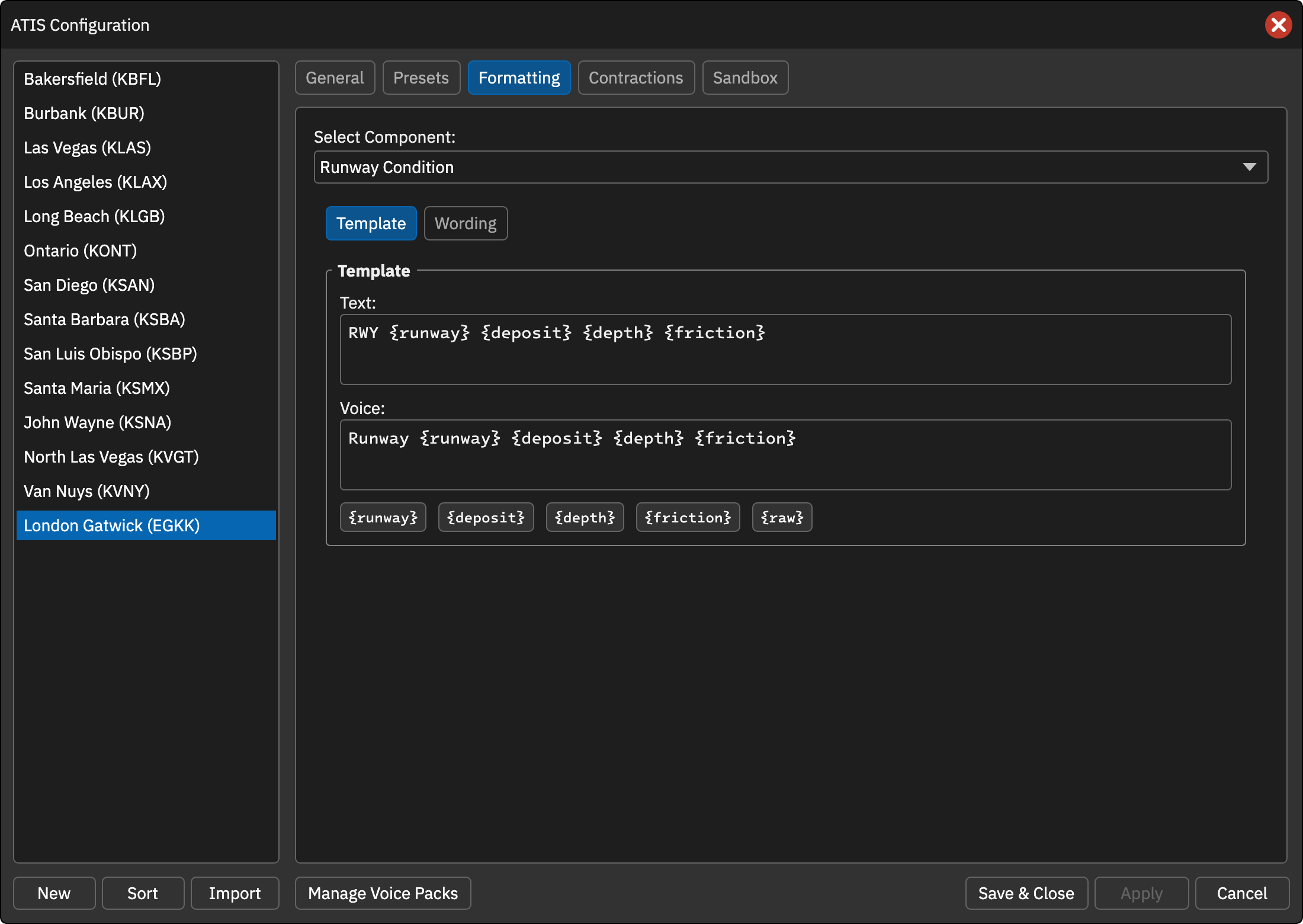The width and height of the screenshot is (1303, 924).
Task: Click the Import button
Action: coord(235,893)
